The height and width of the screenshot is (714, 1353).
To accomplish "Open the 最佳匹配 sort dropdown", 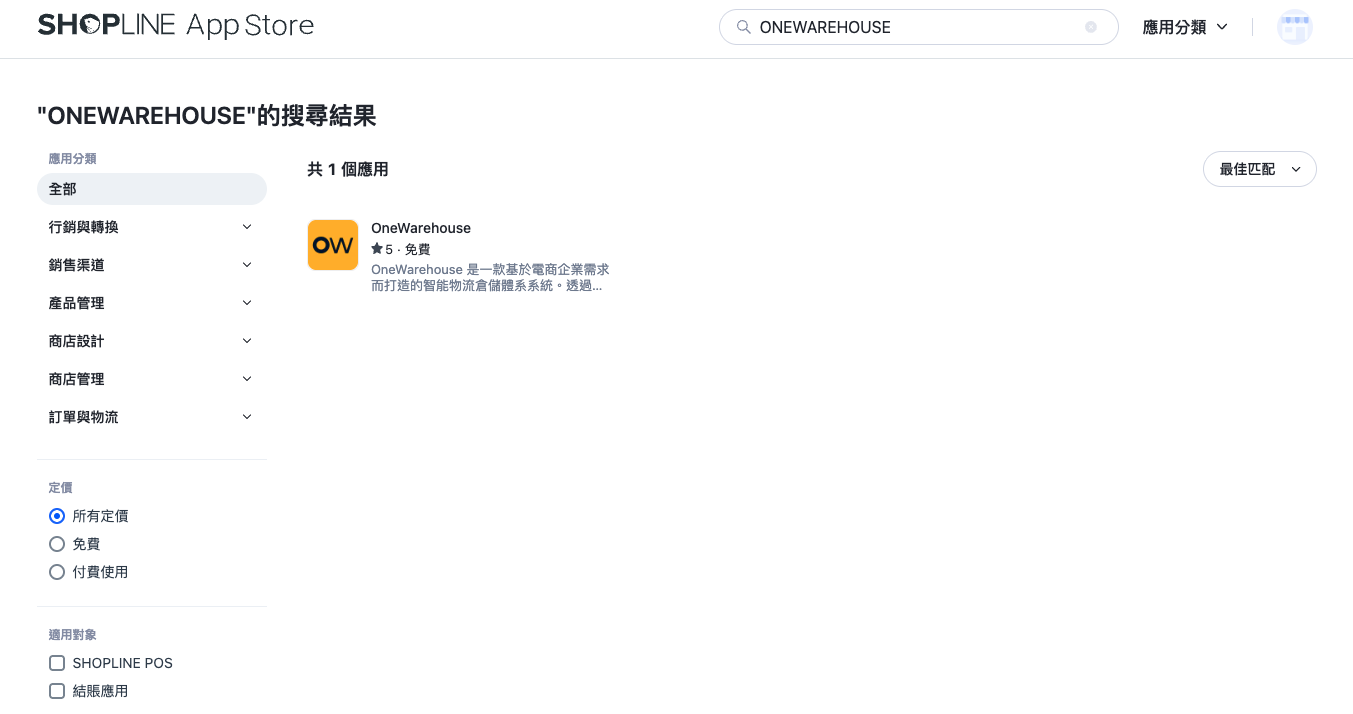I will point(1260,169).
